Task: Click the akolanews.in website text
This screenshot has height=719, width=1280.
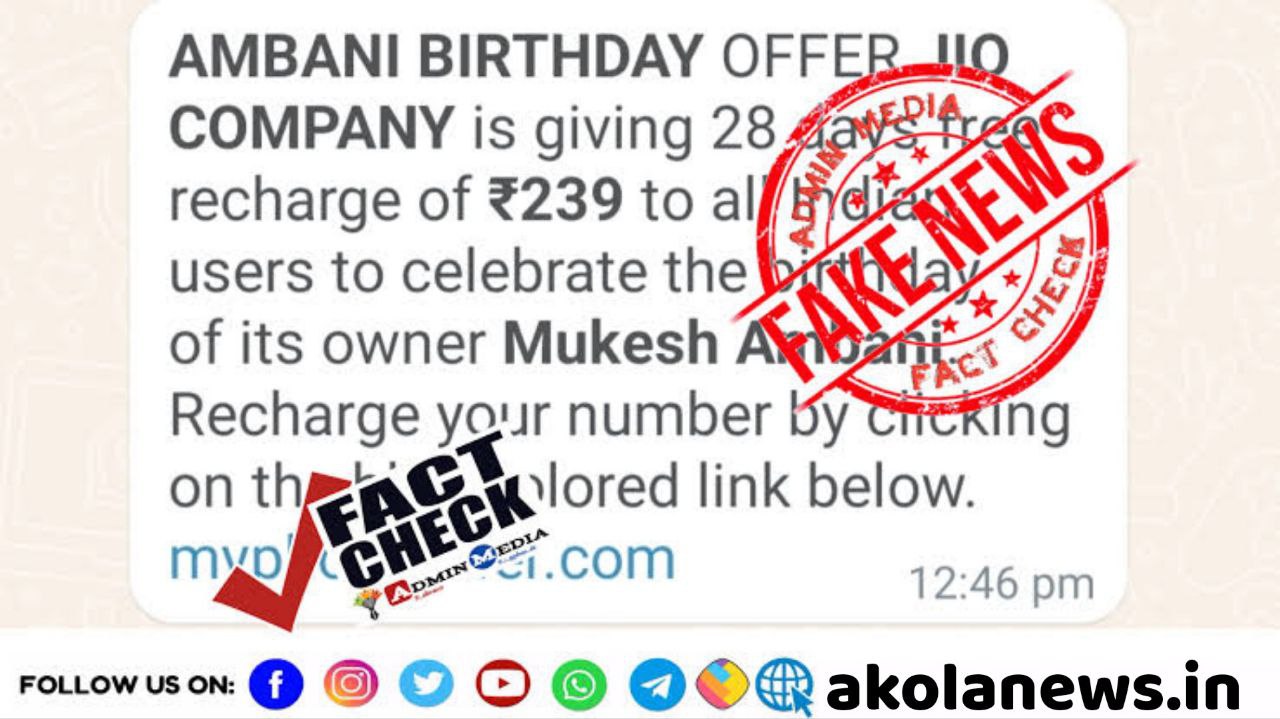Action: tap(1033, 687)
